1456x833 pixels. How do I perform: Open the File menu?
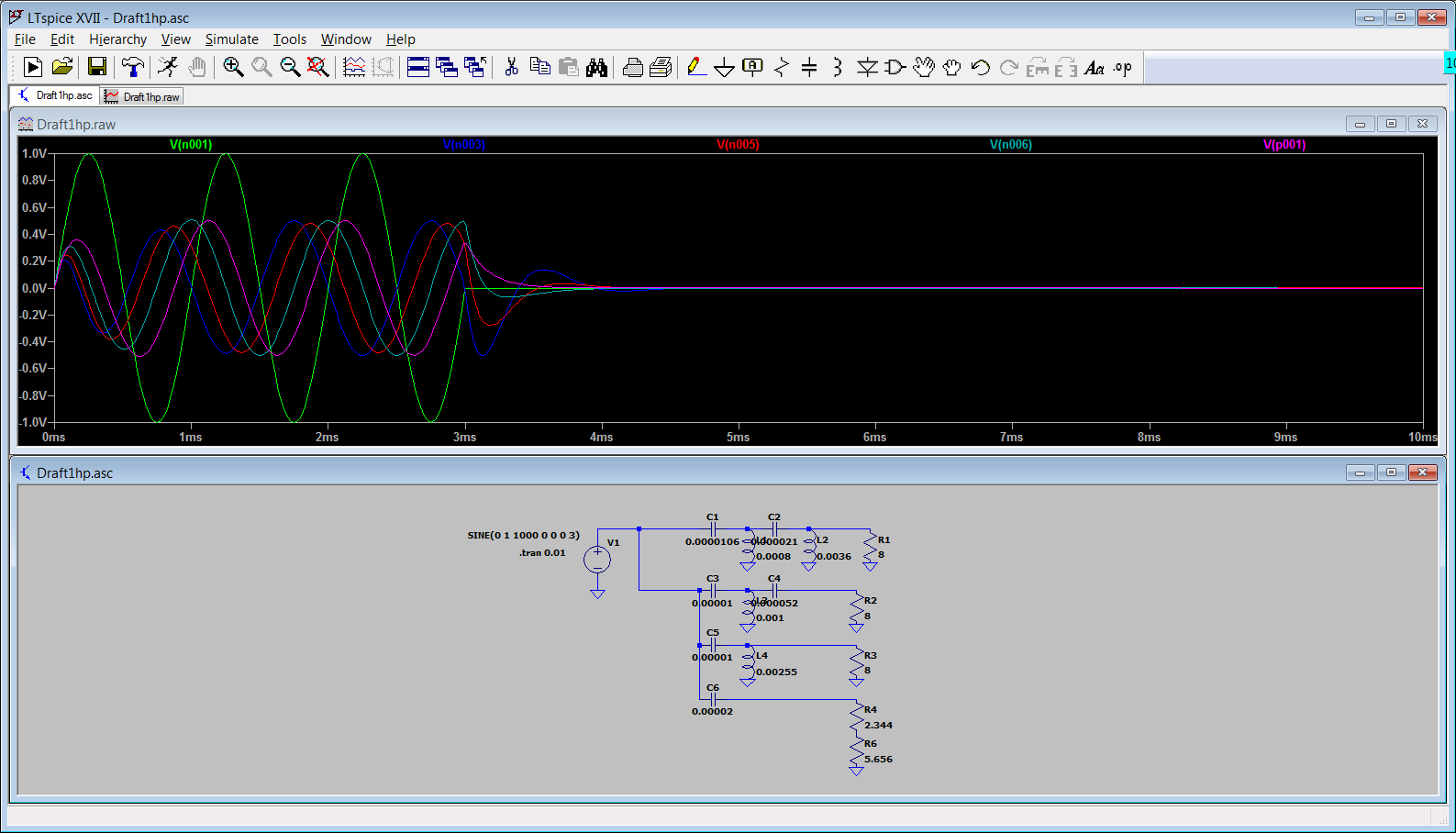click(x=25, y=39)
